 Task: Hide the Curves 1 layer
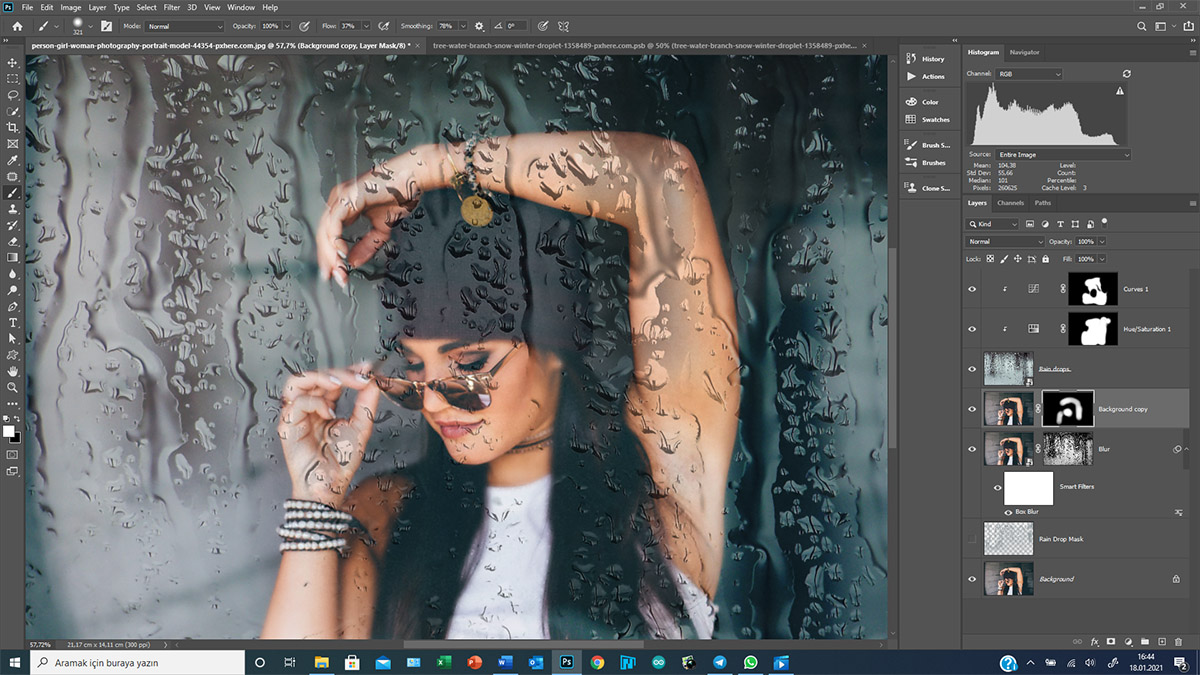click(x=972, y=289)
